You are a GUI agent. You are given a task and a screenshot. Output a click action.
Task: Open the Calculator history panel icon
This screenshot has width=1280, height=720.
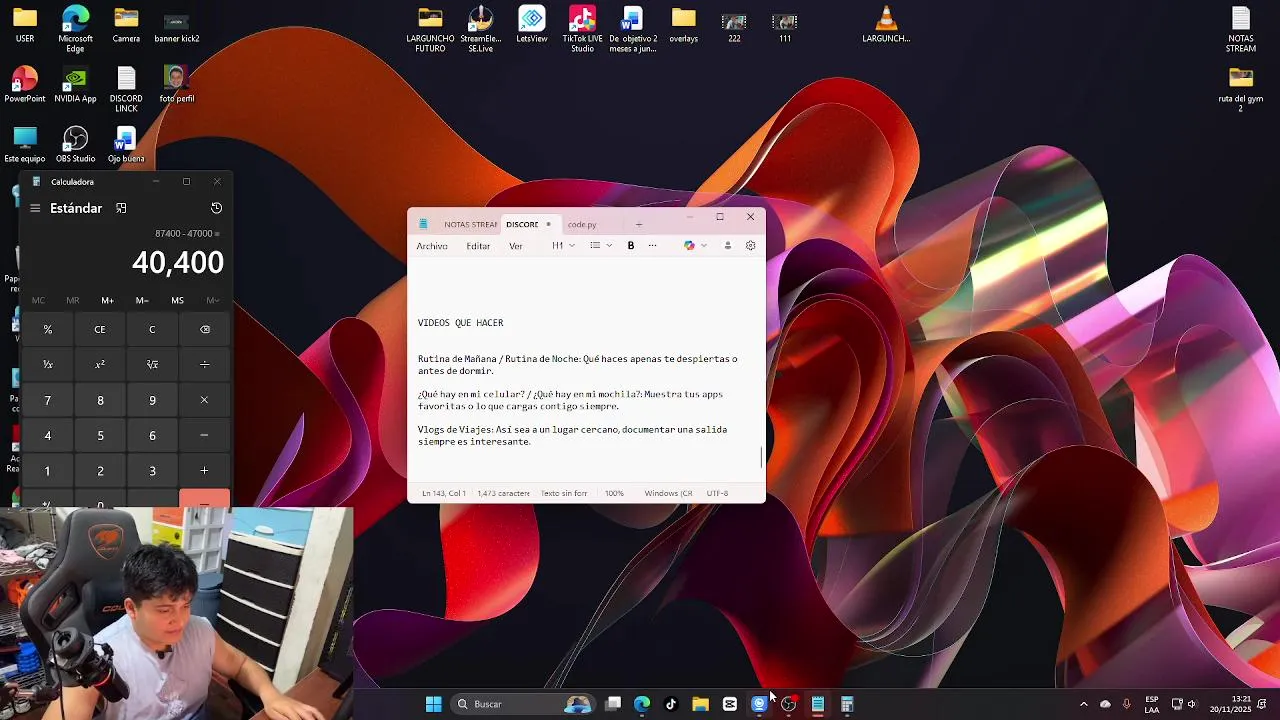[216, 208]
